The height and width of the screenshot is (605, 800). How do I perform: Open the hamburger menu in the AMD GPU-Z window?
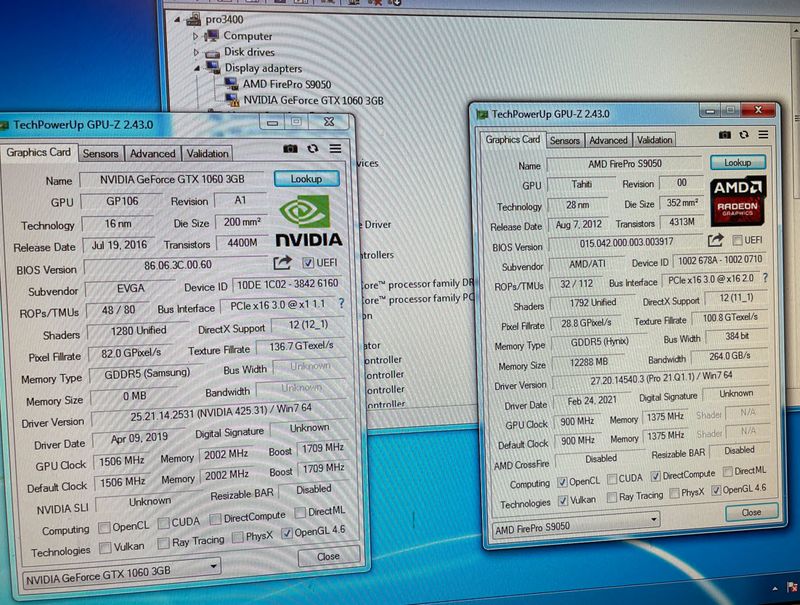(x=763, y=134)
